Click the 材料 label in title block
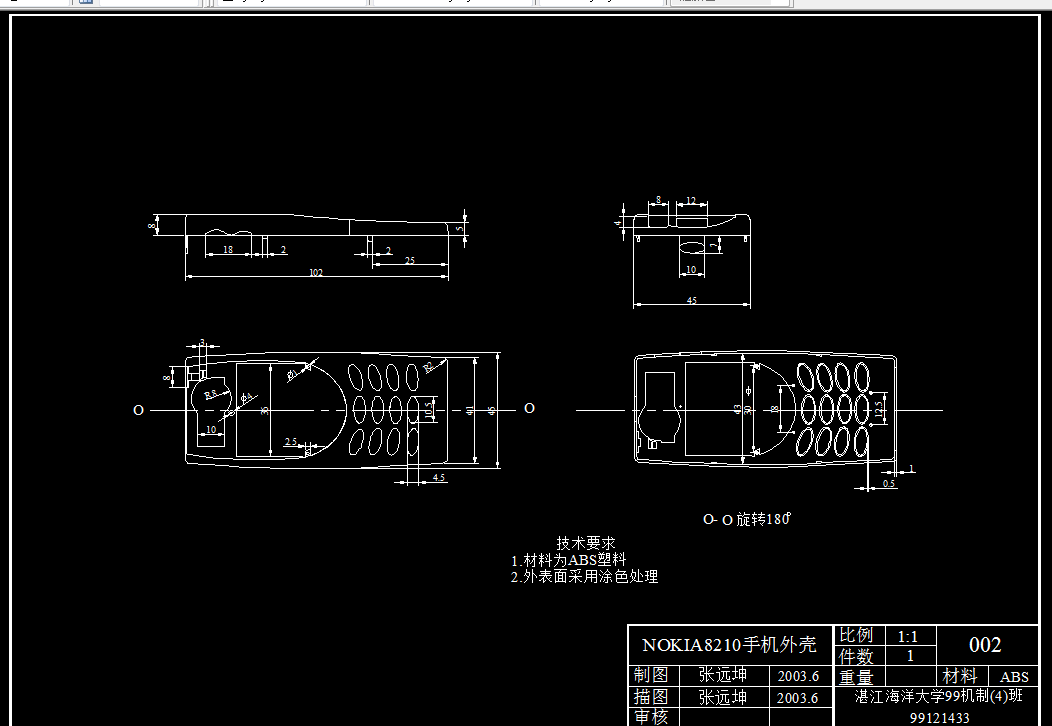The image size is (1052, 726). click(959, 676)
